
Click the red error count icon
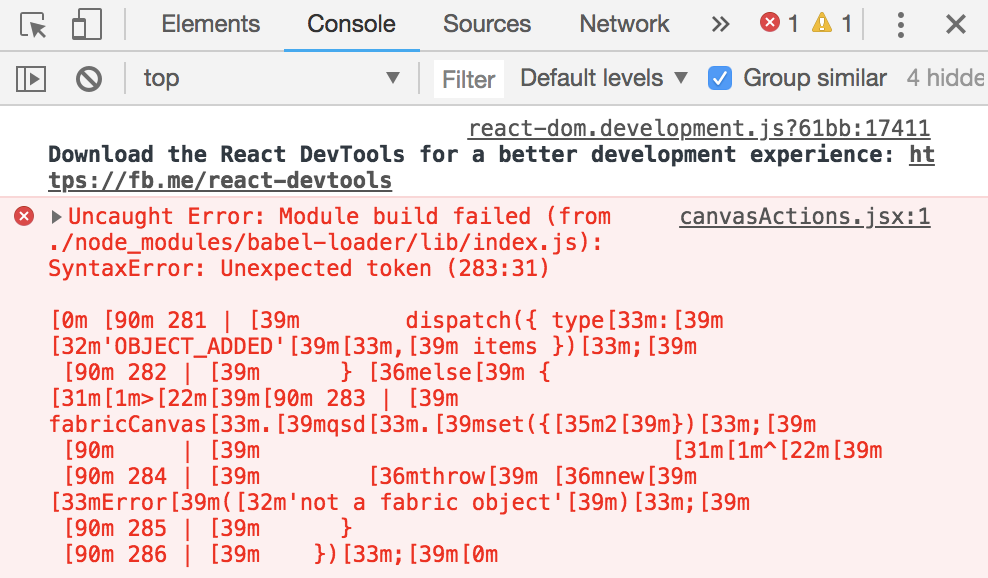769,23
